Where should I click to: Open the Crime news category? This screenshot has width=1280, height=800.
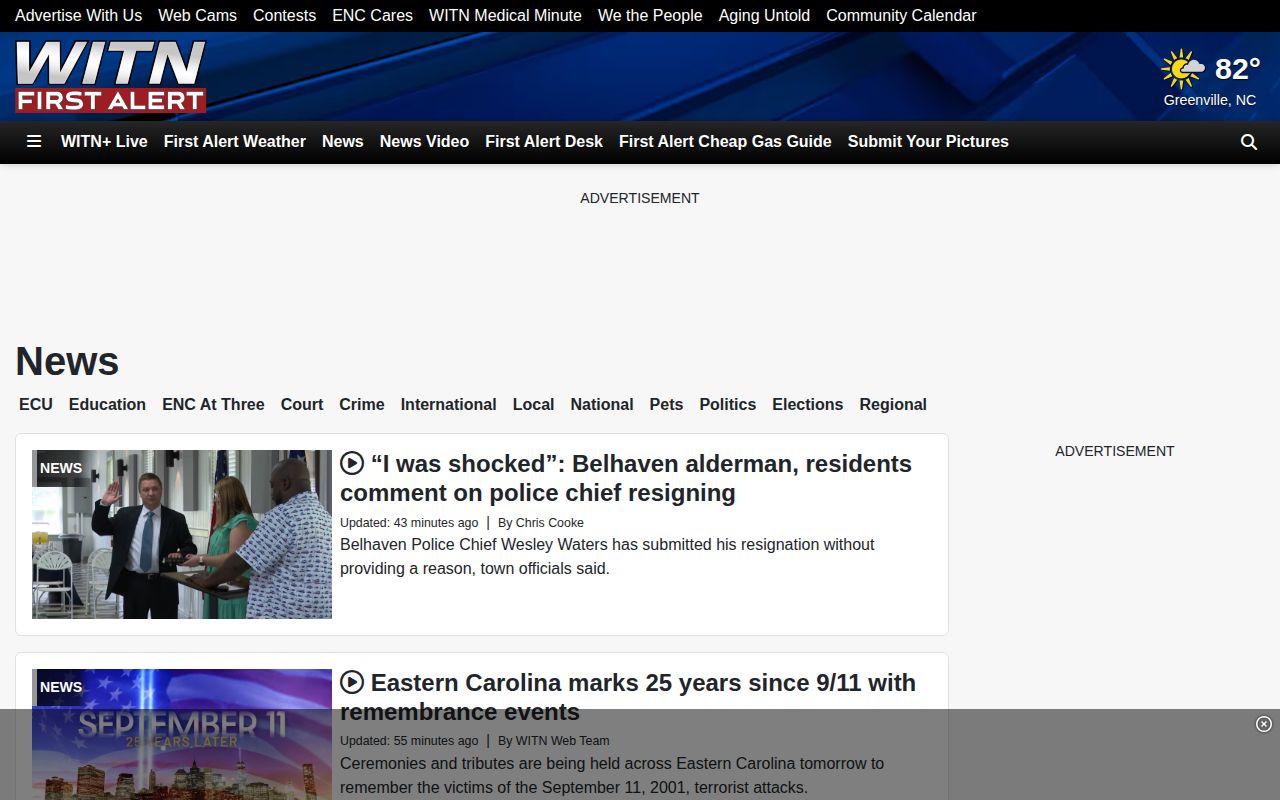pyautogui.click(x=362, y=405)
